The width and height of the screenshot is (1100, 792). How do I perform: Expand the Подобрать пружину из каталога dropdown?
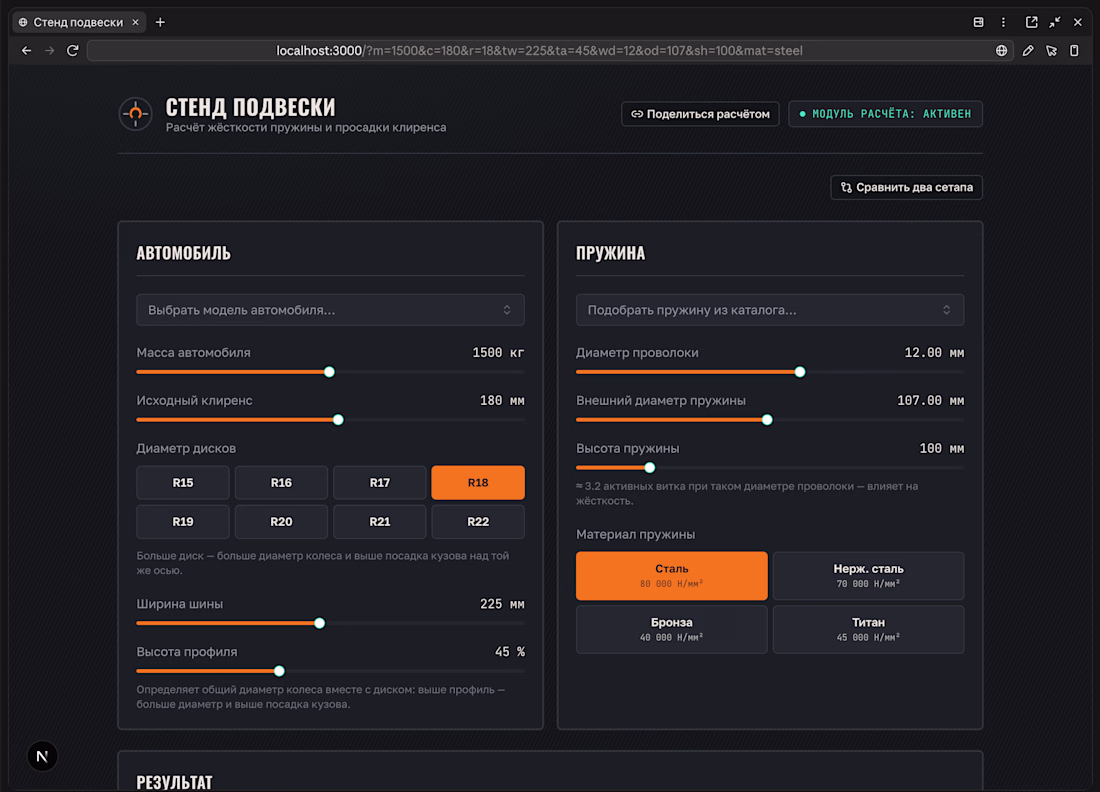coord(770,310)
